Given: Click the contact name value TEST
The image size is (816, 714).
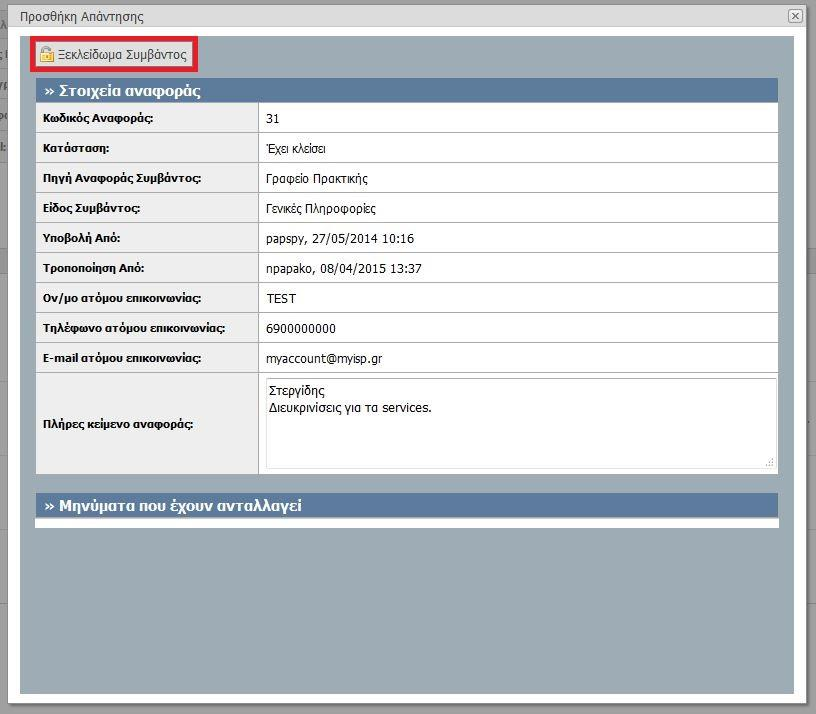Looking at the screenshot, I should [x=281, y=299].
